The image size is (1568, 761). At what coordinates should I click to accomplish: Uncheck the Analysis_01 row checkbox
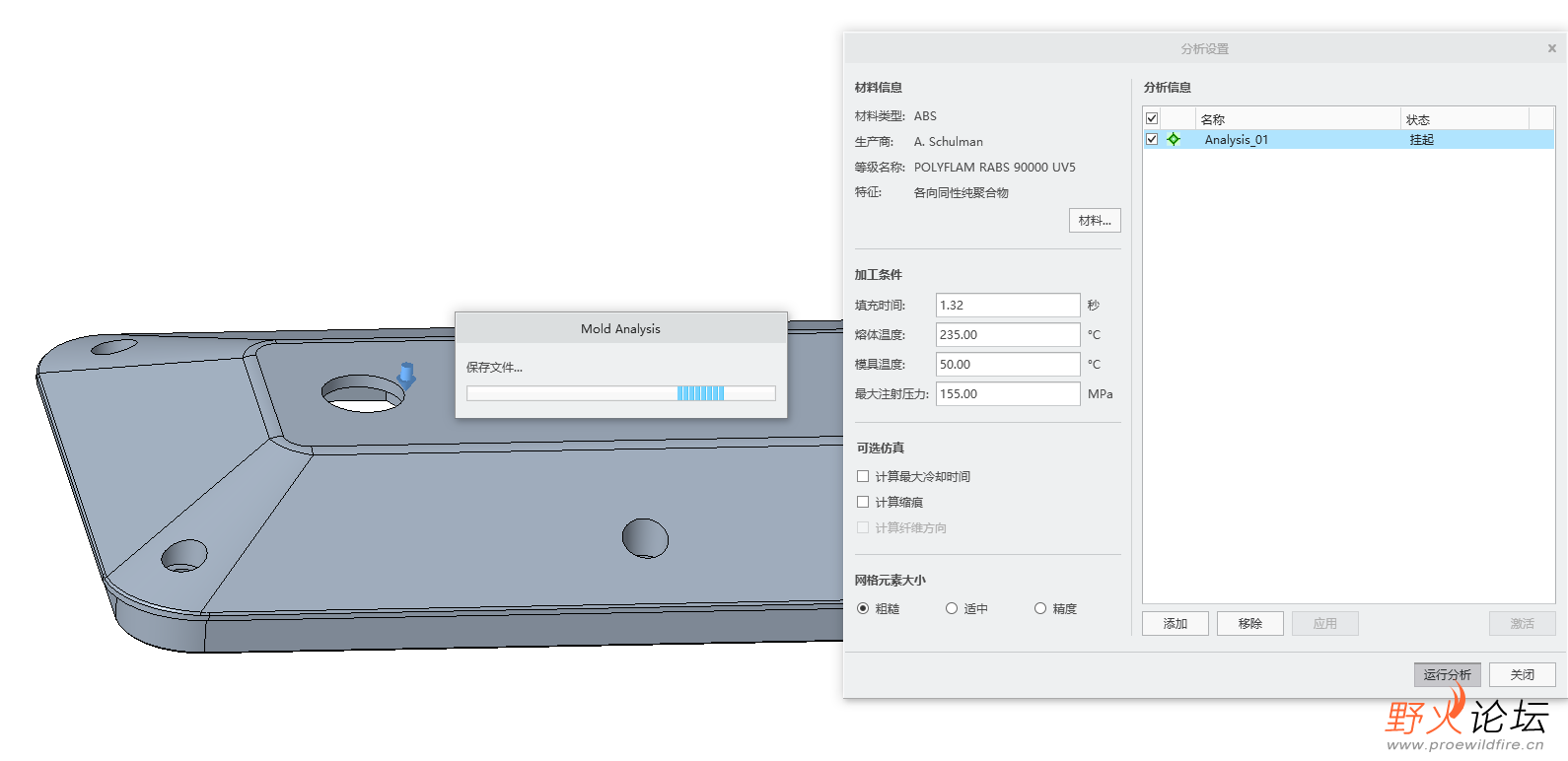pyautogui.click(x=1151, y=139)
